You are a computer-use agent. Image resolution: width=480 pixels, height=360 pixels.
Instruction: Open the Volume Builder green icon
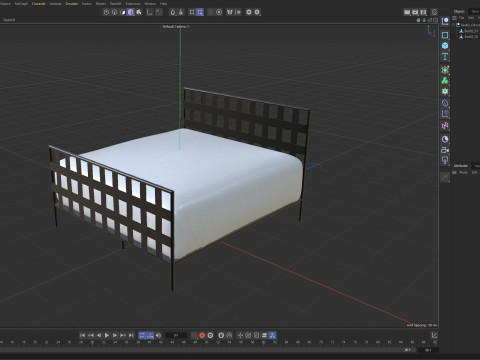pos(445,80)
